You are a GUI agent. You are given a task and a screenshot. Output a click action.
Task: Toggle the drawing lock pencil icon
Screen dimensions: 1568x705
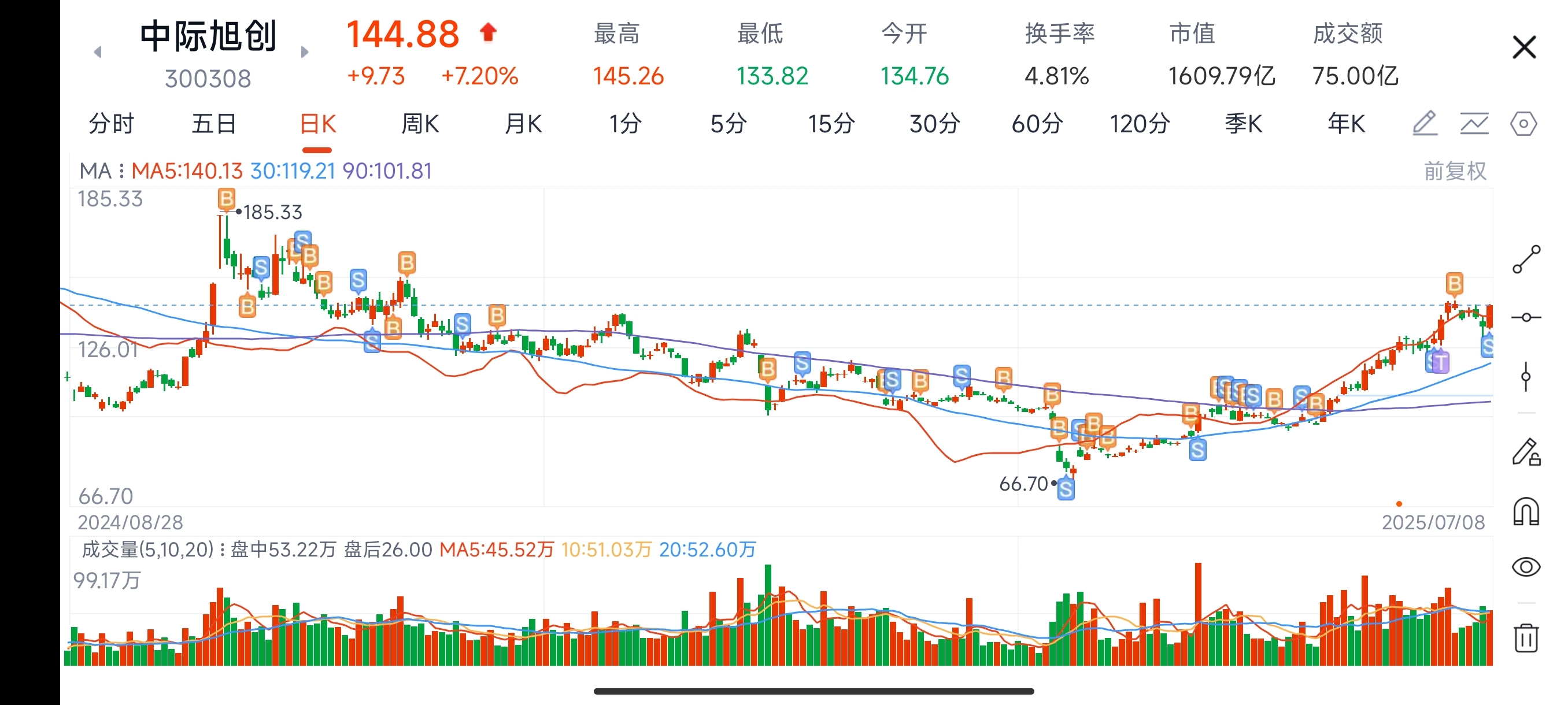(1526, 452)
